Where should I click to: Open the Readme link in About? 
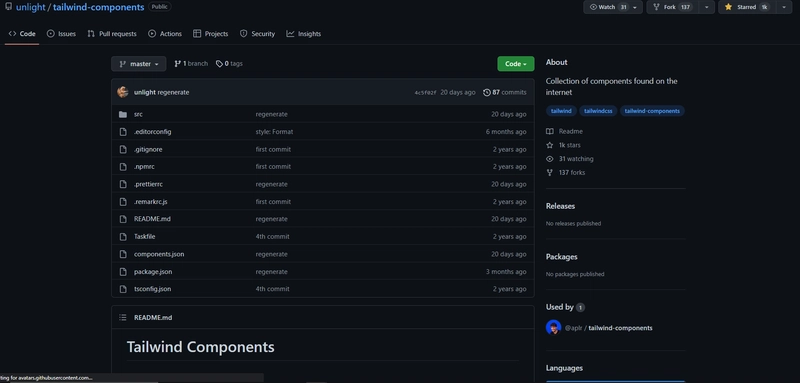564,132
